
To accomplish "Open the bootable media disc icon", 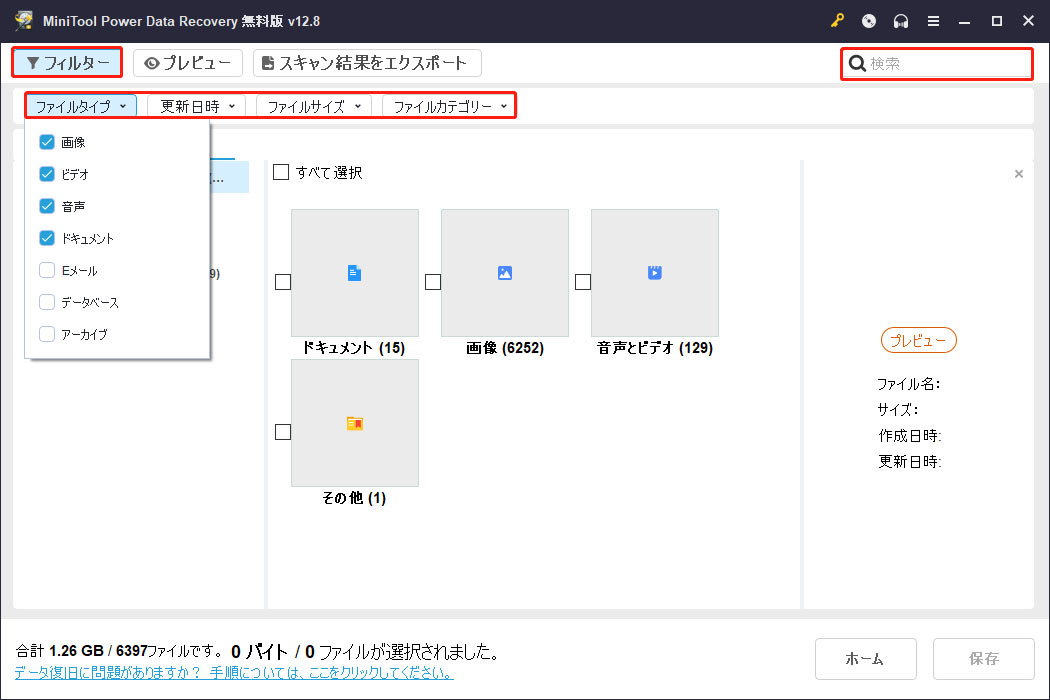I will (x=868, y=20).
